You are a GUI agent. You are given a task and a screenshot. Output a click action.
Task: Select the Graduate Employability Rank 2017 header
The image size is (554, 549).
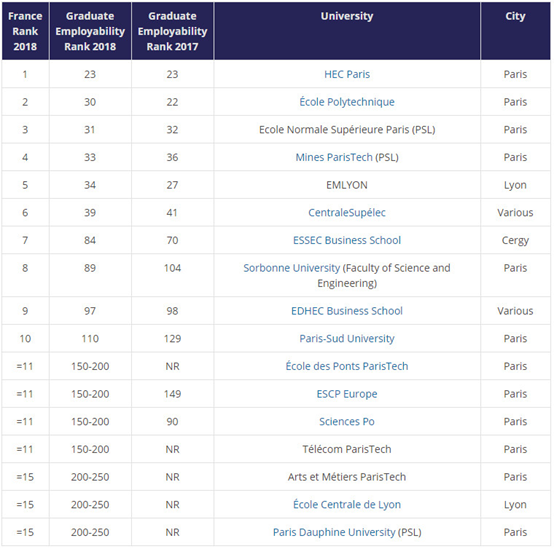pos(172,31)
